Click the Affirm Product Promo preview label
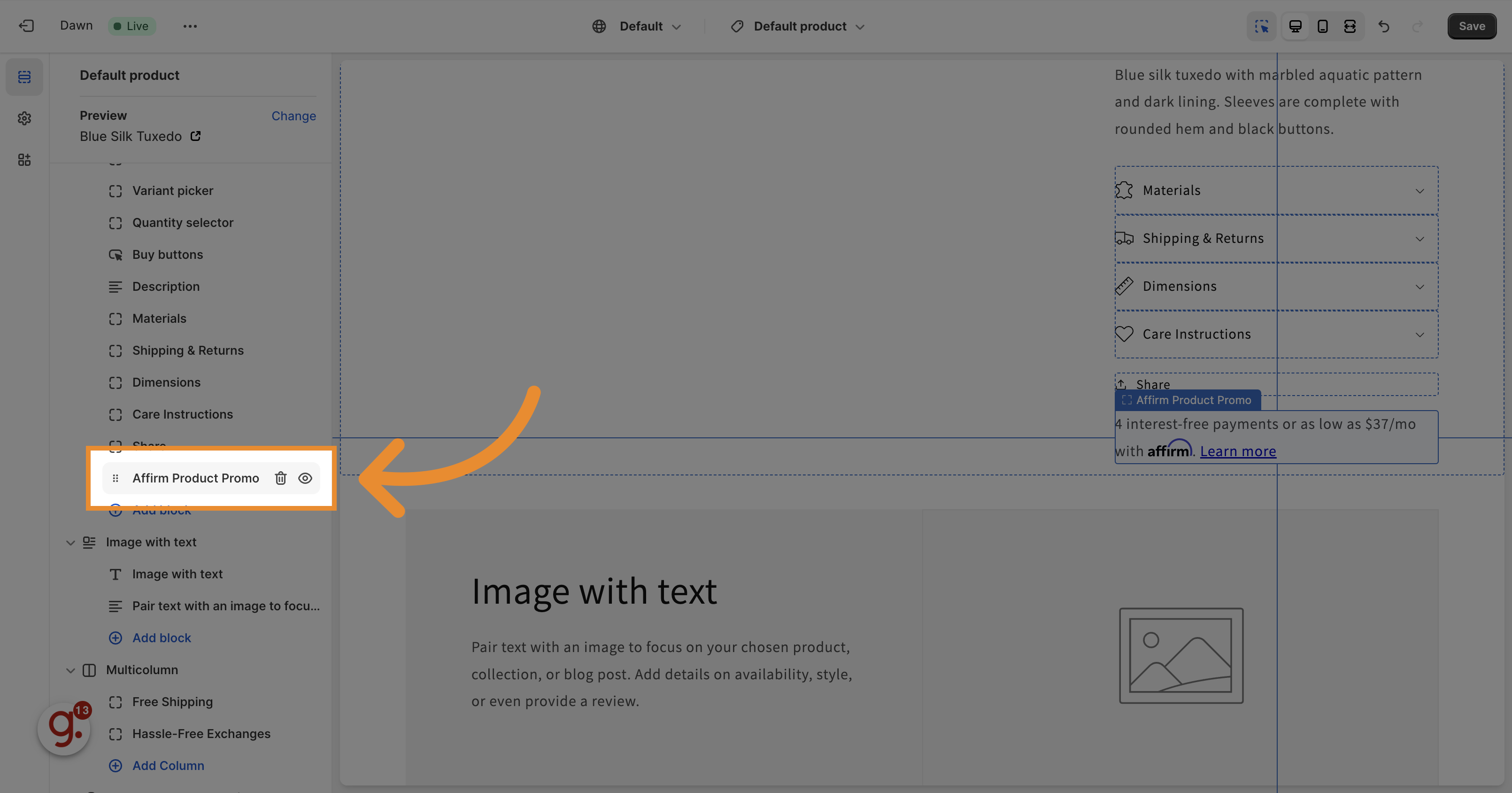 point(1188,400)
